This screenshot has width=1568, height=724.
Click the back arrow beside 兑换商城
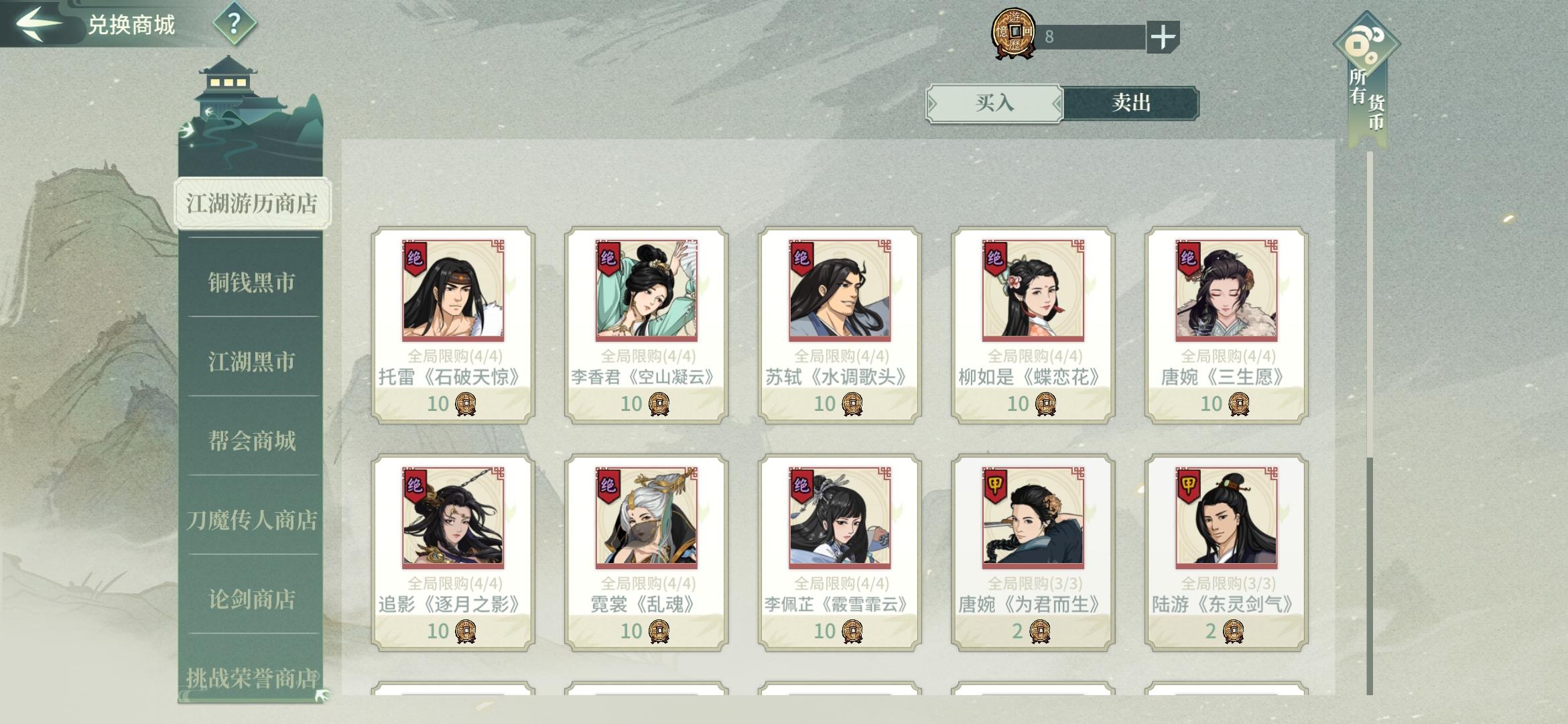coord(39,23)
